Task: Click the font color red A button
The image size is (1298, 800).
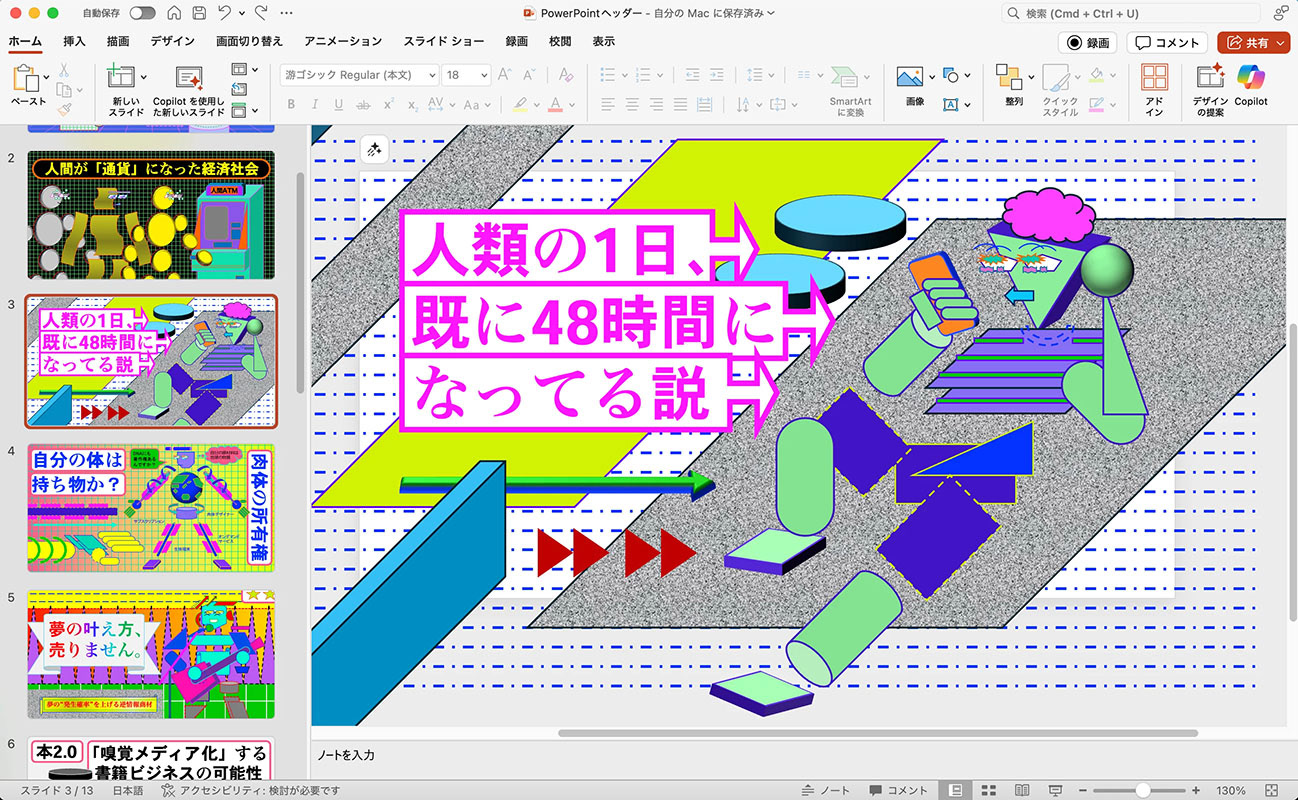Action: click(553, 104)
